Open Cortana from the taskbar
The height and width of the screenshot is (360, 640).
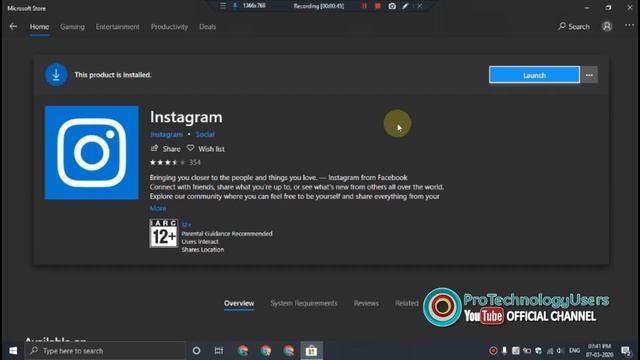[196, 351]
